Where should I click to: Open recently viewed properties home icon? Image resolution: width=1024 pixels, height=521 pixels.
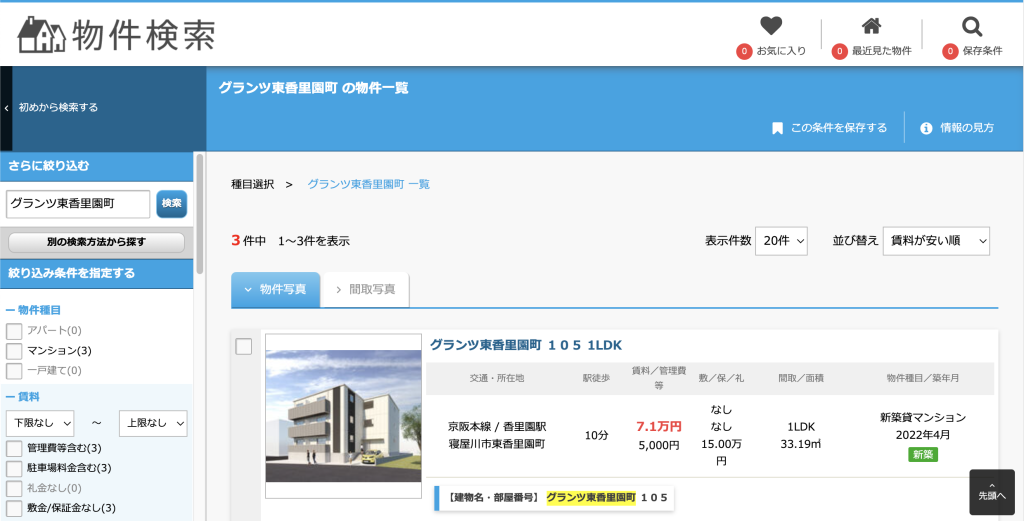pos(871,27)
